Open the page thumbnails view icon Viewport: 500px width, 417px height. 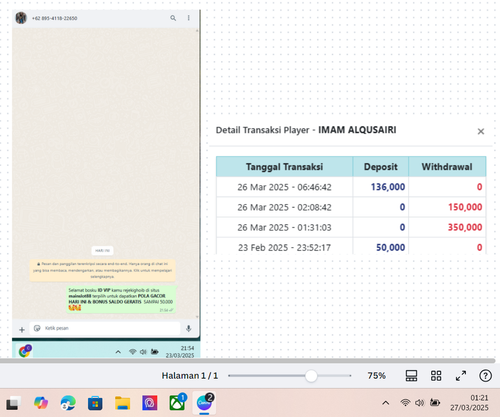(411, 376)
